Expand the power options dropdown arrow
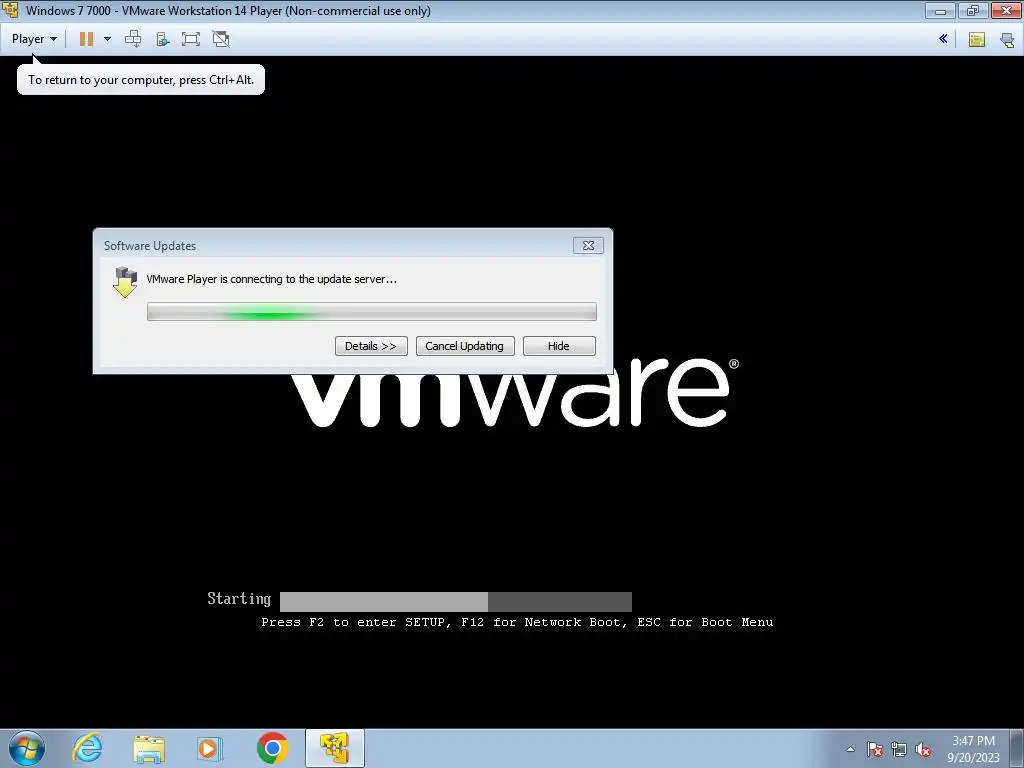Image resolution: width=1024 pixels, height=768 pixels. pyautogui.click(x=108, y=39)
